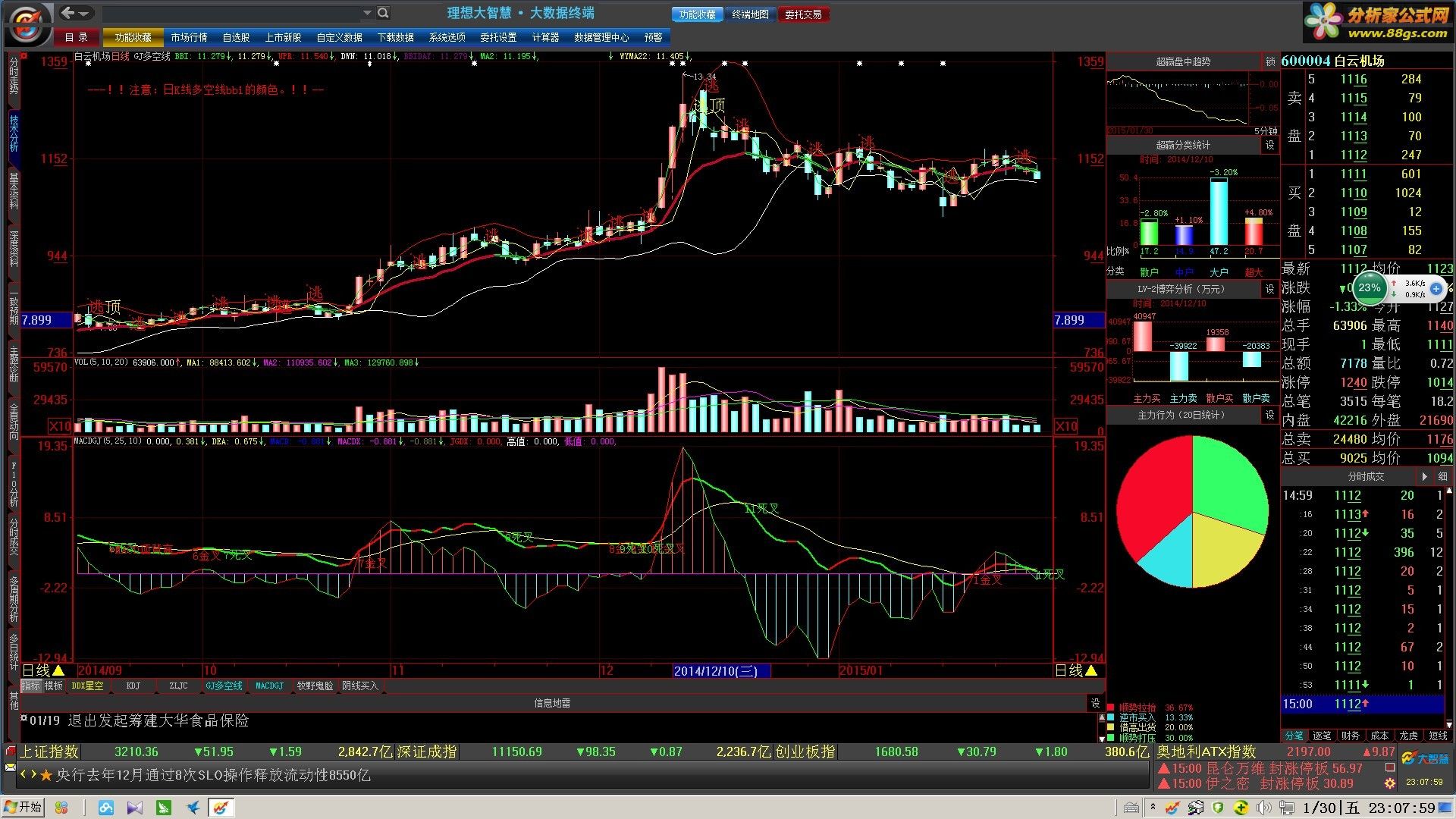Open the 系统选项 menu
This screenshot has height=819, width=1456.
tap(447, 37)
